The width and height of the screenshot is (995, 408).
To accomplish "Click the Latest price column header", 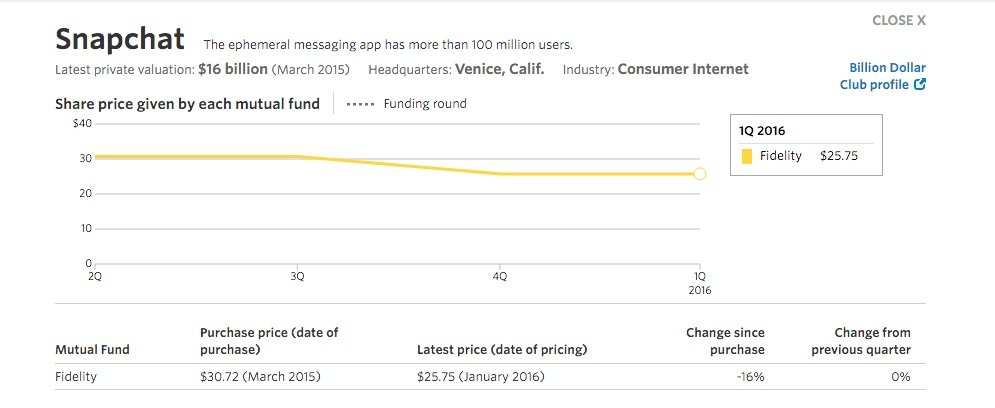I will click(501, 350).
